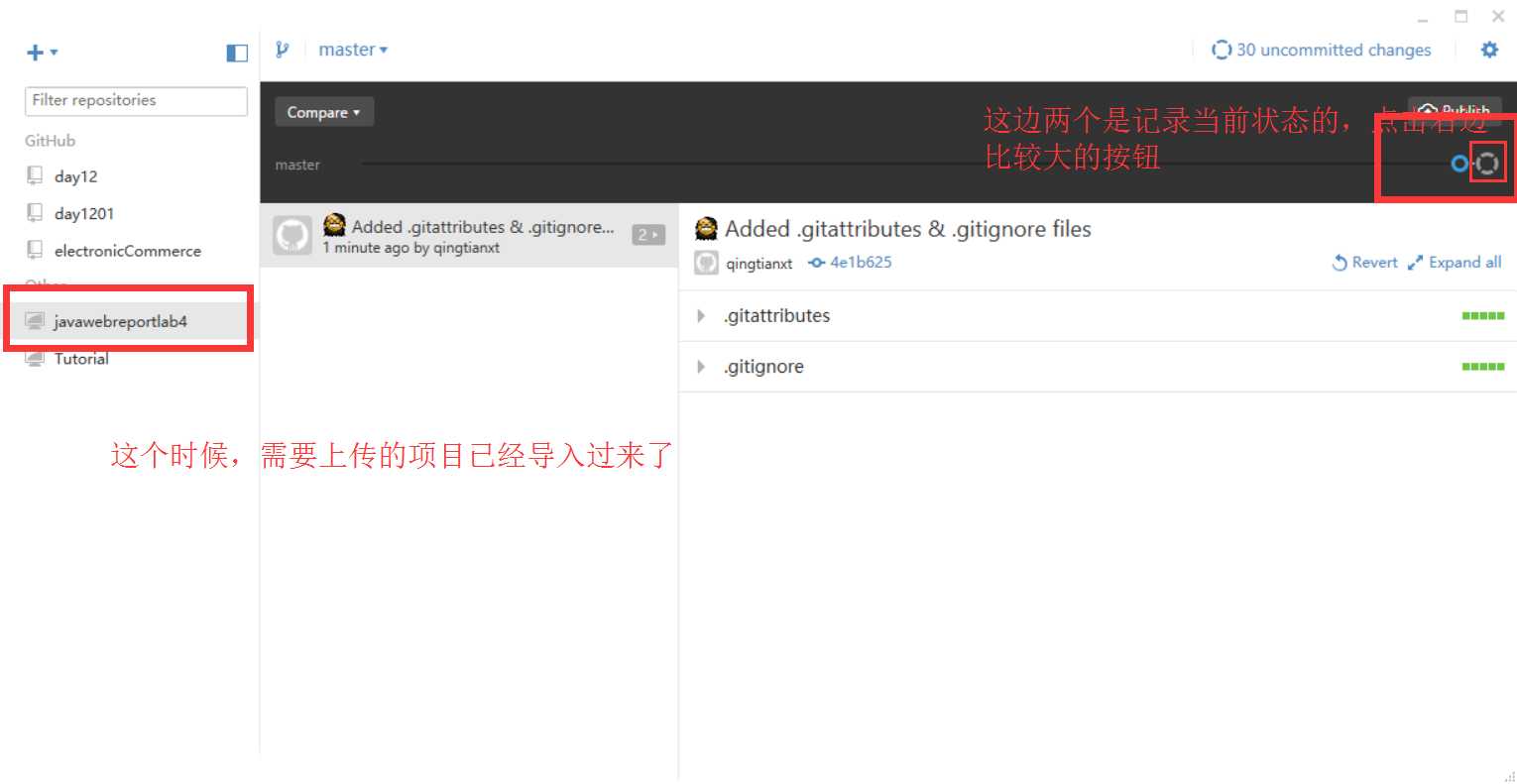Select the electronicCommerce repository
Viewport: 1517px width, 784px height.
(129, 251)
